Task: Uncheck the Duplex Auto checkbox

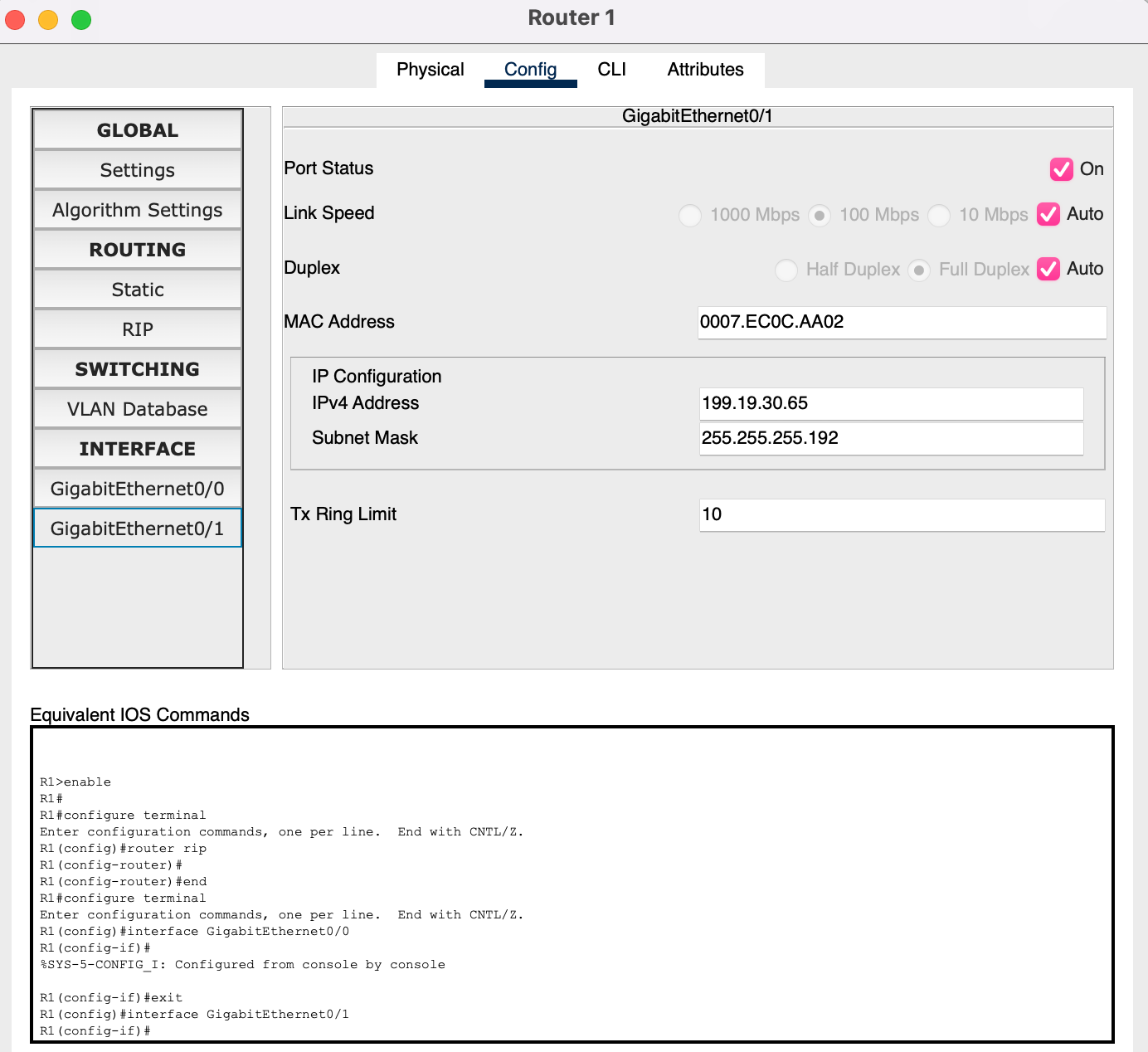Action: [1048, 269]
